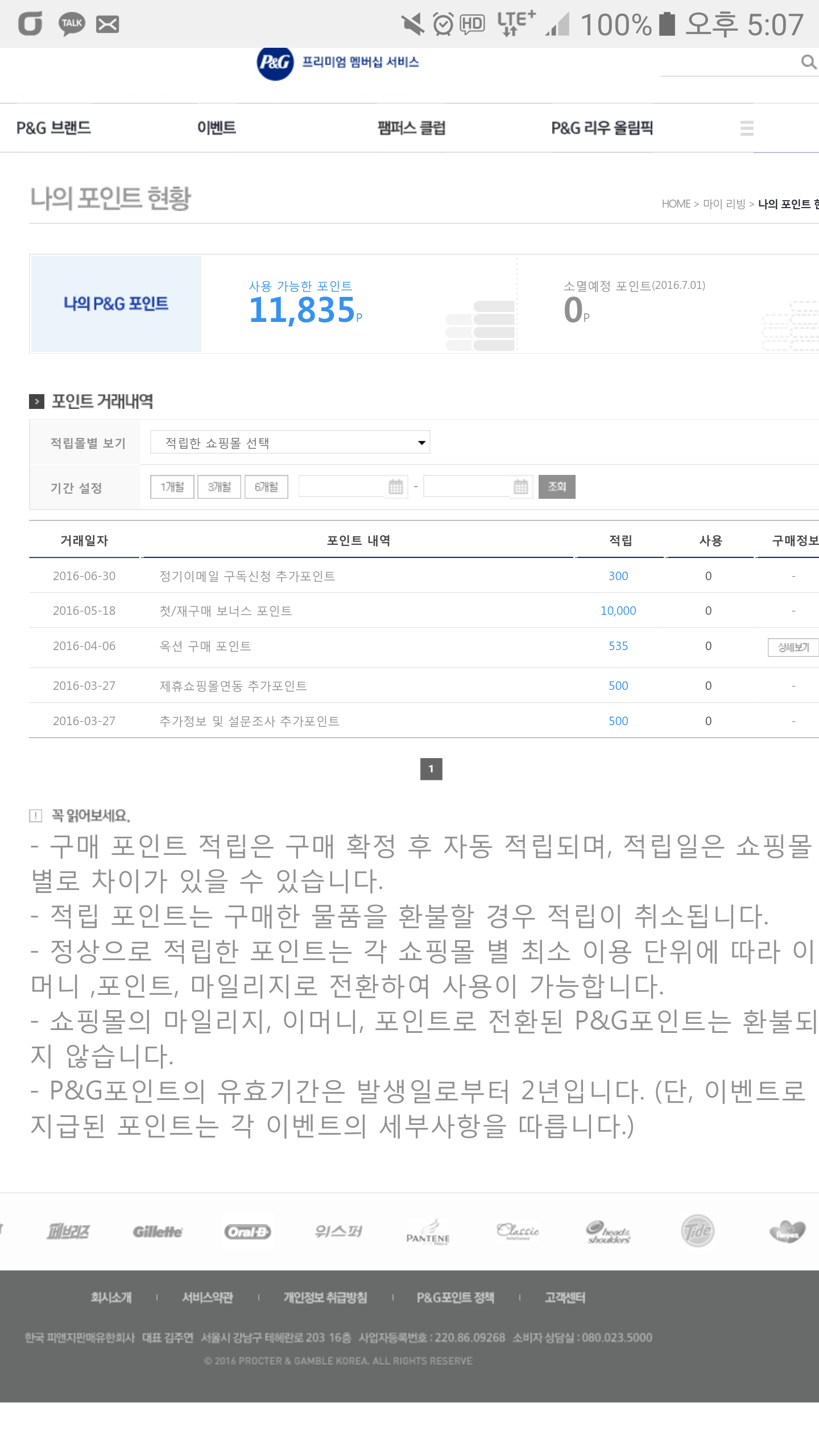The width and height of the screenshot is (819, 1456).
Task: Open the 이벤트 menu item
Action: click(x=217, y=128)
